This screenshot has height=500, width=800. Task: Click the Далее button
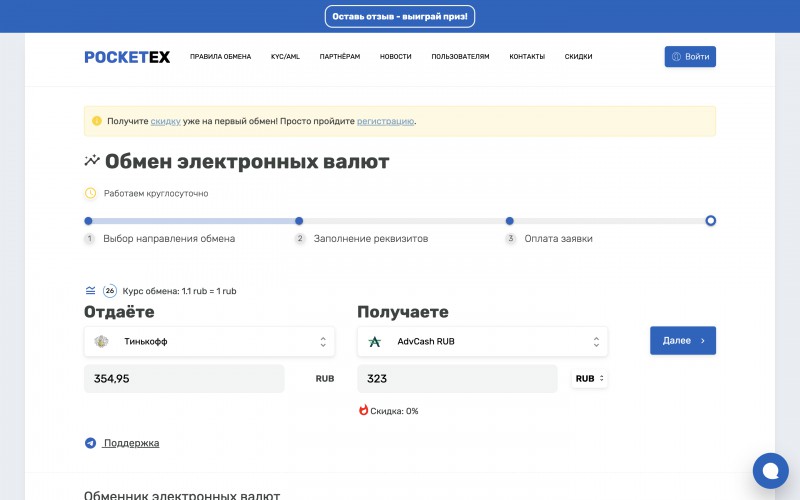tap(683, 340)
